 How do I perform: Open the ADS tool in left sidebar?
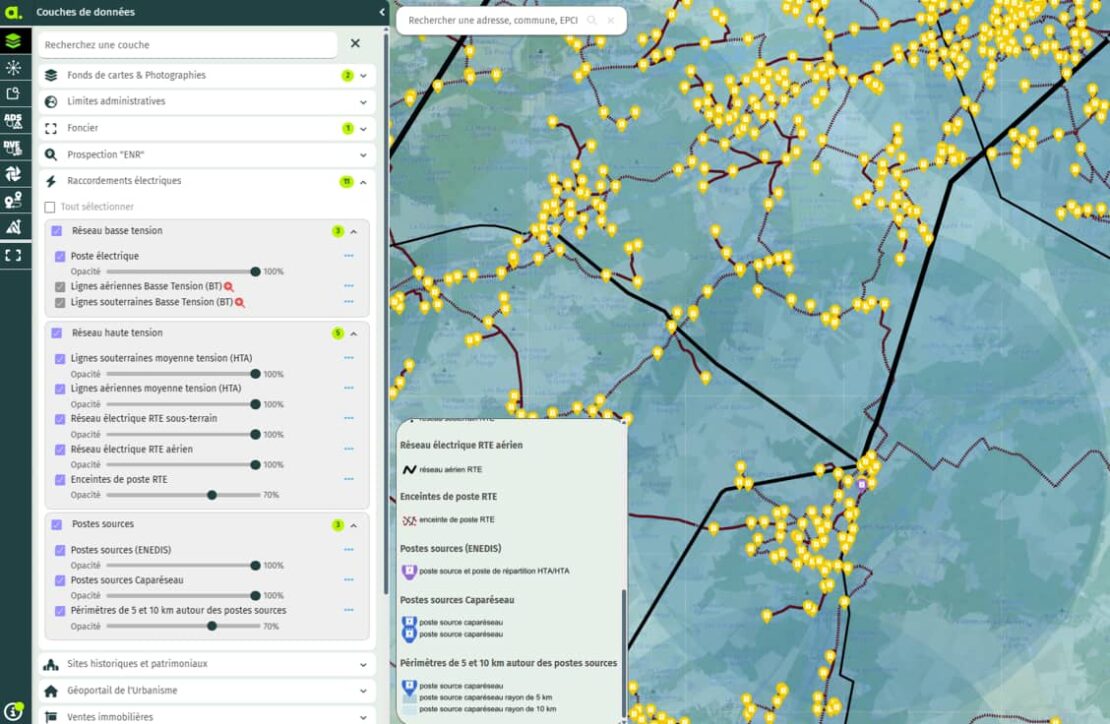point(13,121)
